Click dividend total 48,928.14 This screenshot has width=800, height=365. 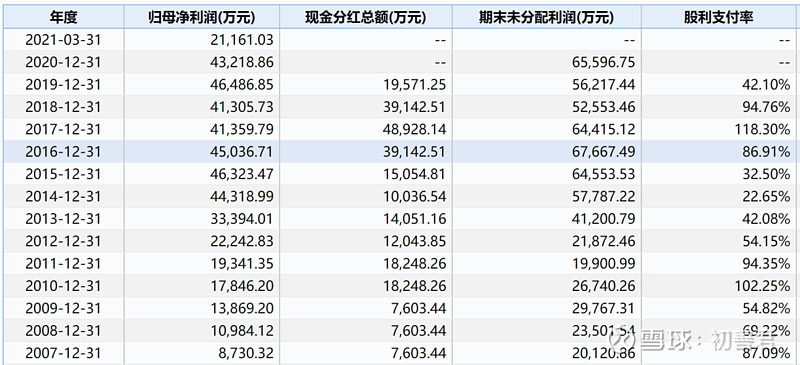pyautogui.click(x=414, y=130)
